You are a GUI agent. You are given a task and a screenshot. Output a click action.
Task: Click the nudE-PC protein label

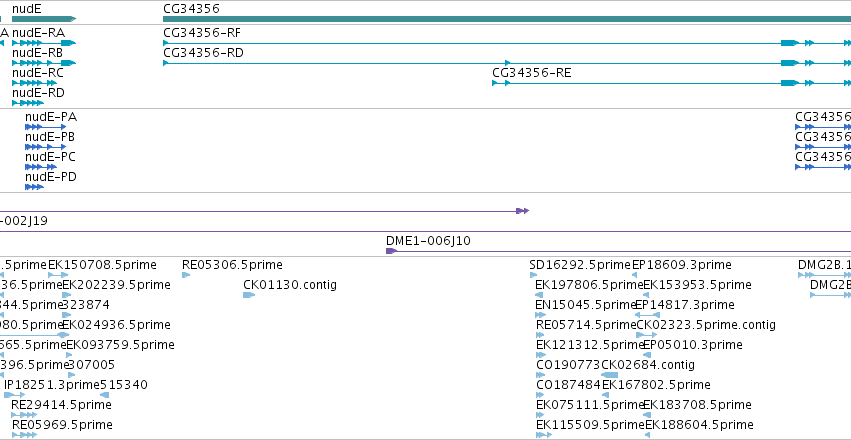(50, 157)
